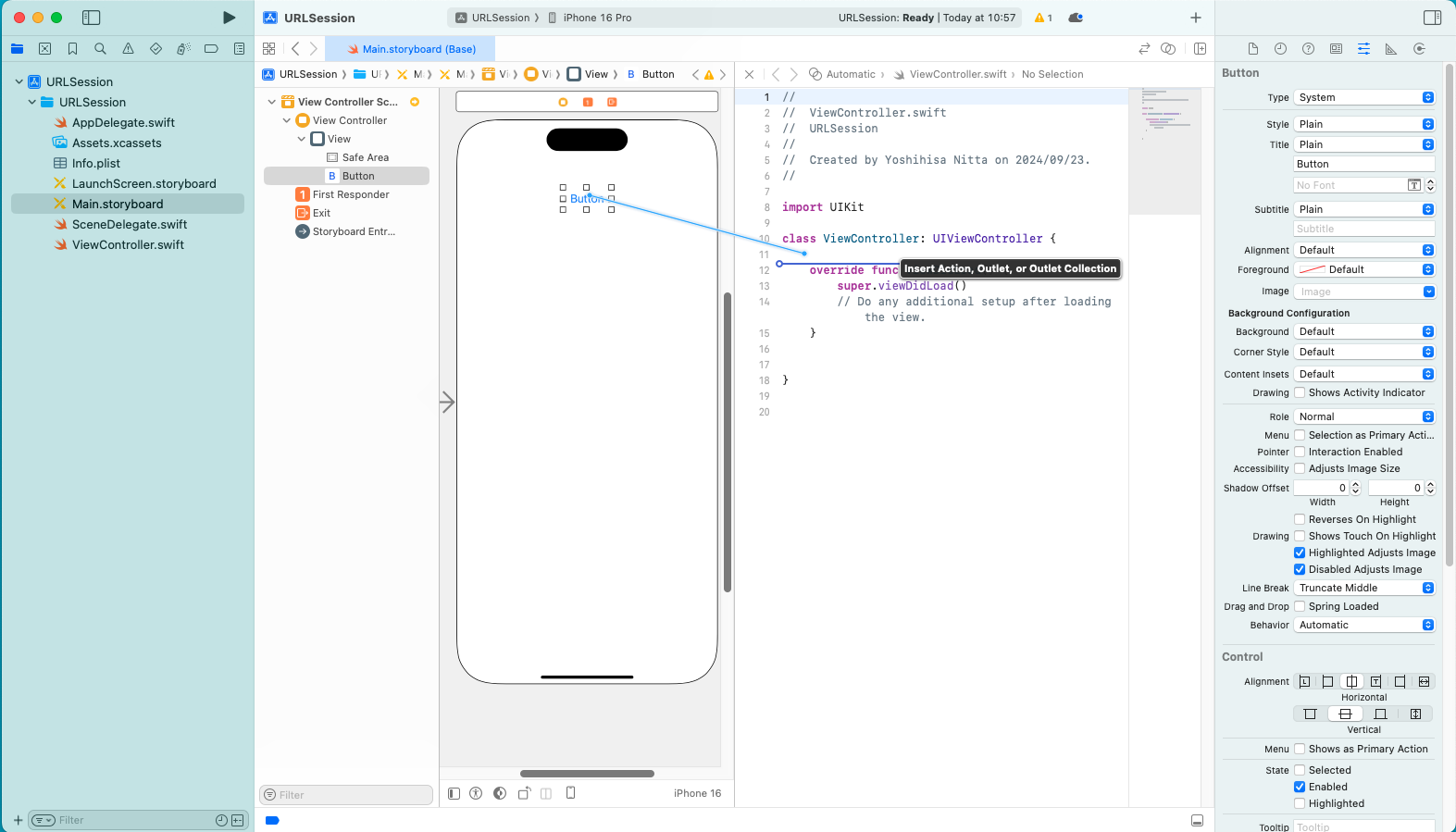Click the Foreground color swatch

[1312, 269]
